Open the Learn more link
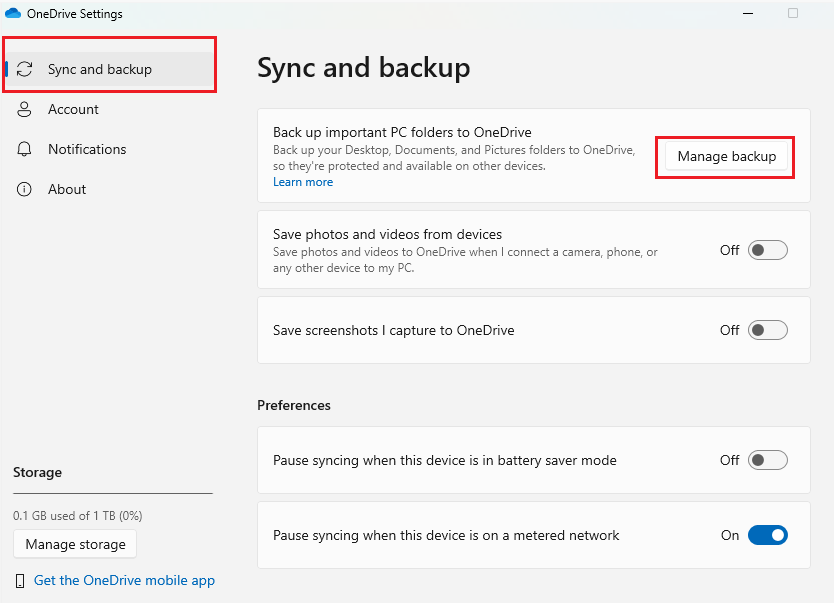This screenshot has width=834, height=603. [303, 182]
